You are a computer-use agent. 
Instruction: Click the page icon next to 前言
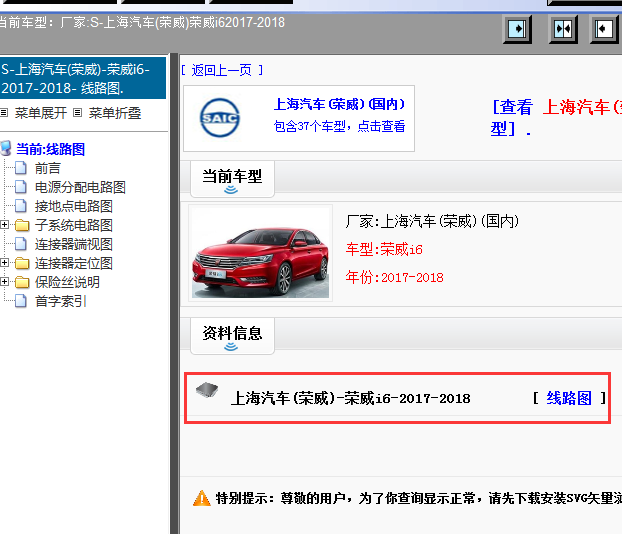21,168
